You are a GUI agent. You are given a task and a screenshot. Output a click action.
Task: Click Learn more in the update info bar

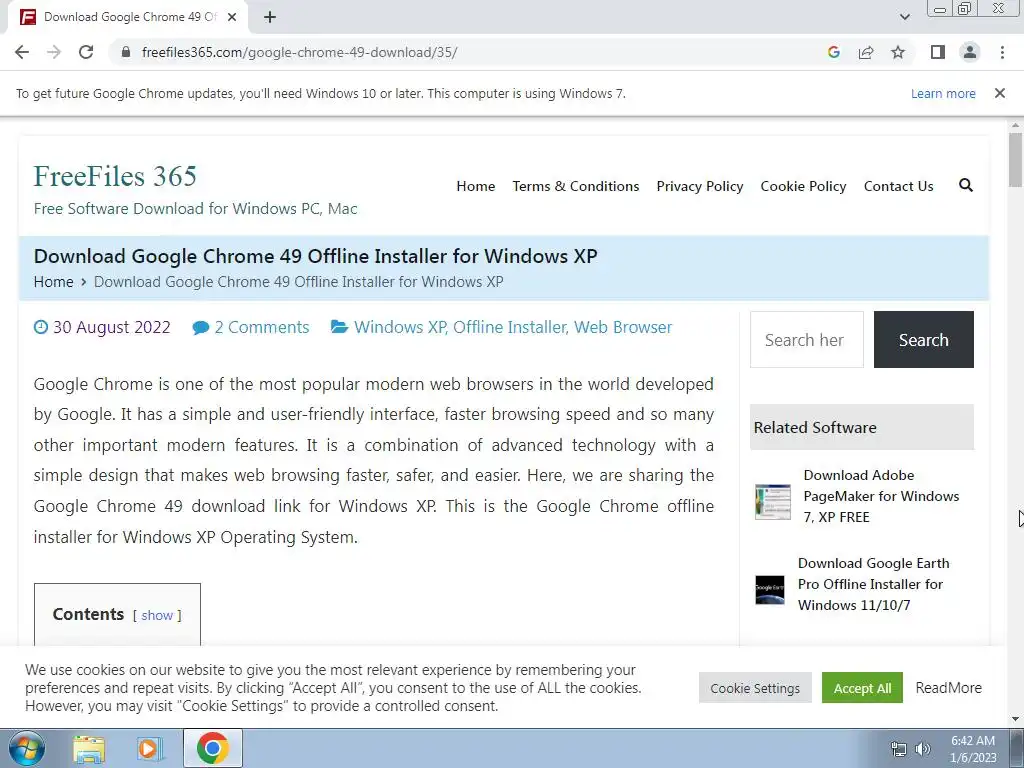pos(943,93)
